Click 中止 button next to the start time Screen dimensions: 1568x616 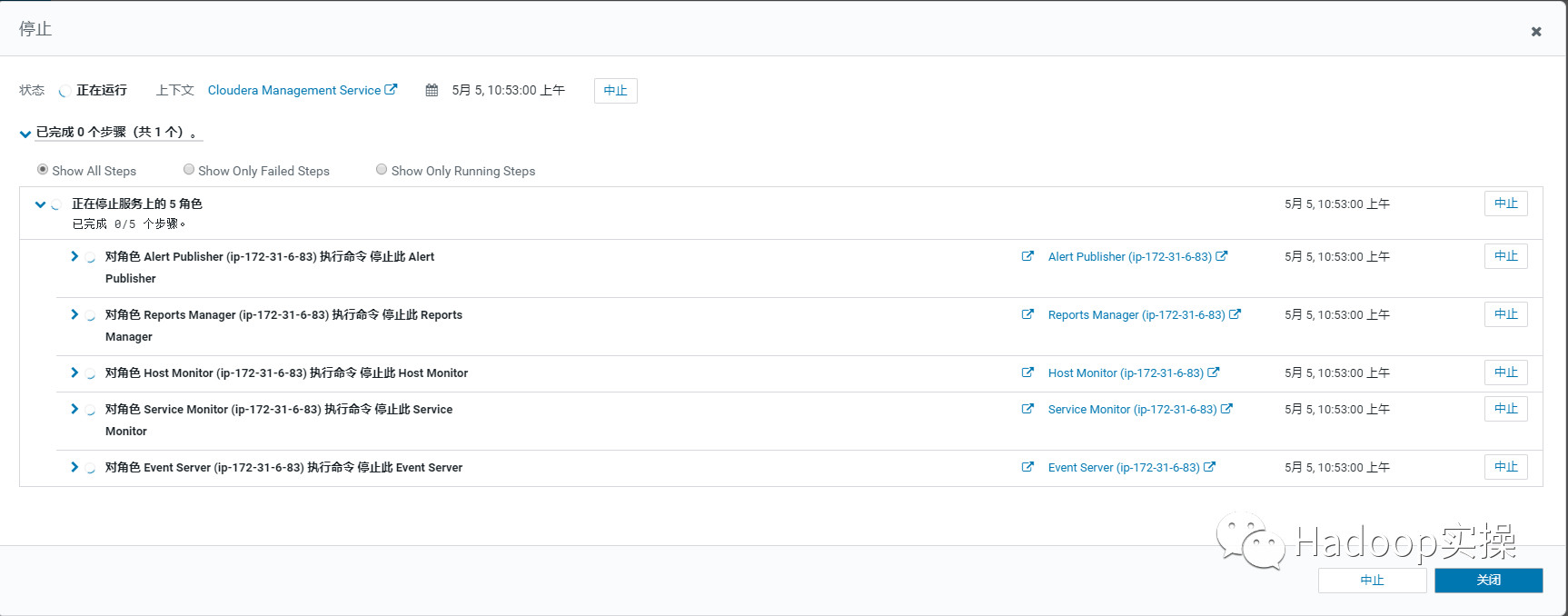click(615, 91)
